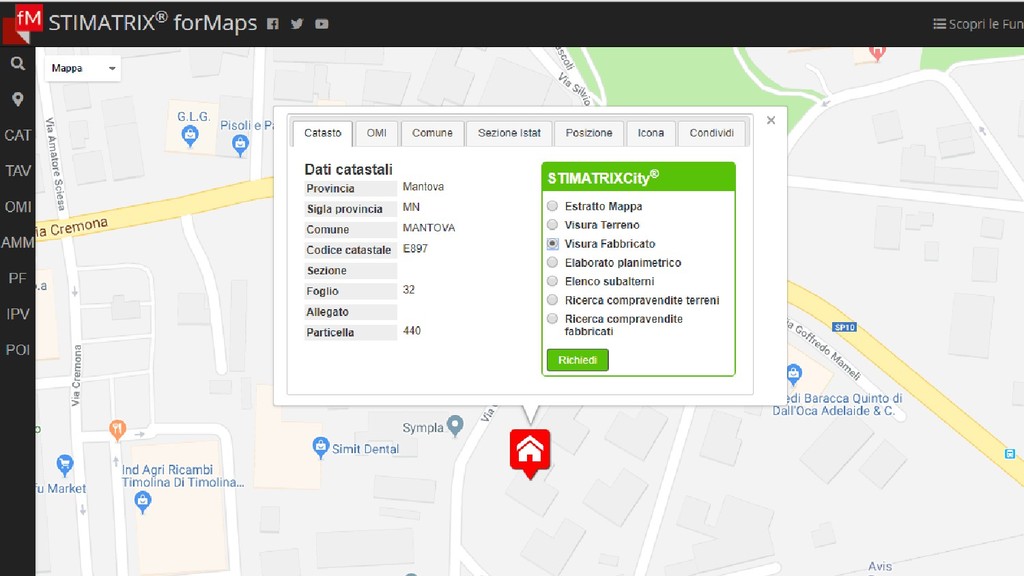The image size is (1024, 576).
Task: Click the STIMATRIXCity green header
Action: (638, 177)
